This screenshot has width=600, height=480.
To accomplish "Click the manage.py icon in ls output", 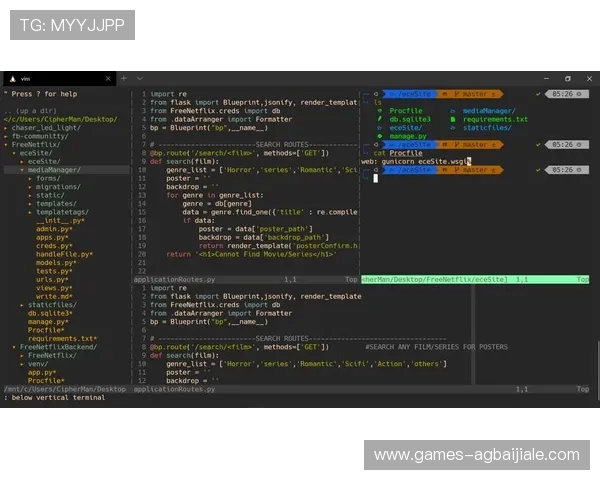I will 380,136.
